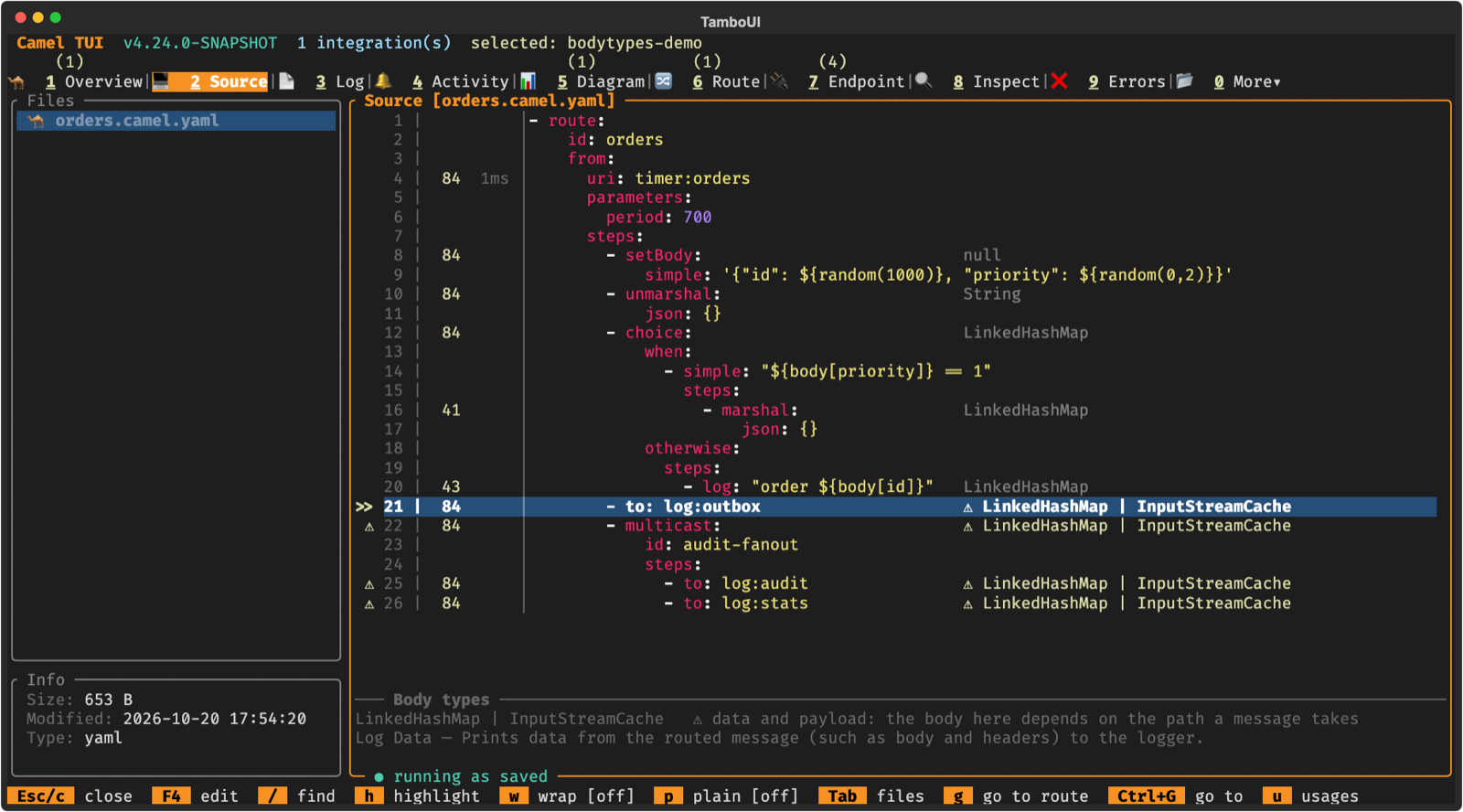
Task: Click the camel icon next to orders.camel.yaml
Action: [36, 121]
